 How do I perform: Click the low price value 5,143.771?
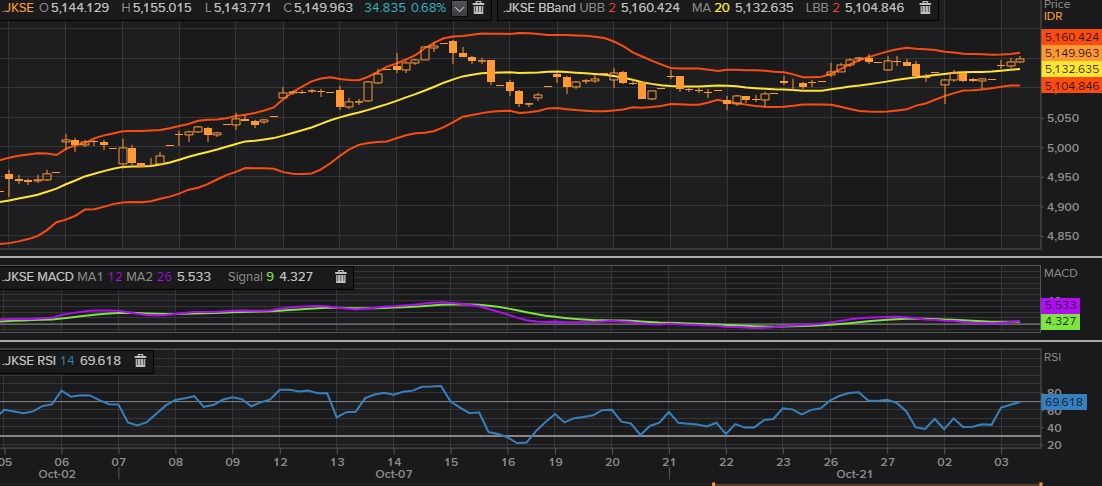click(x=242, y=8)
